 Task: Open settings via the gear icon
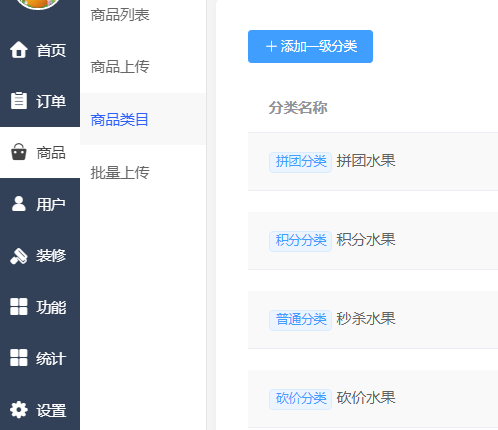[19, 410]
